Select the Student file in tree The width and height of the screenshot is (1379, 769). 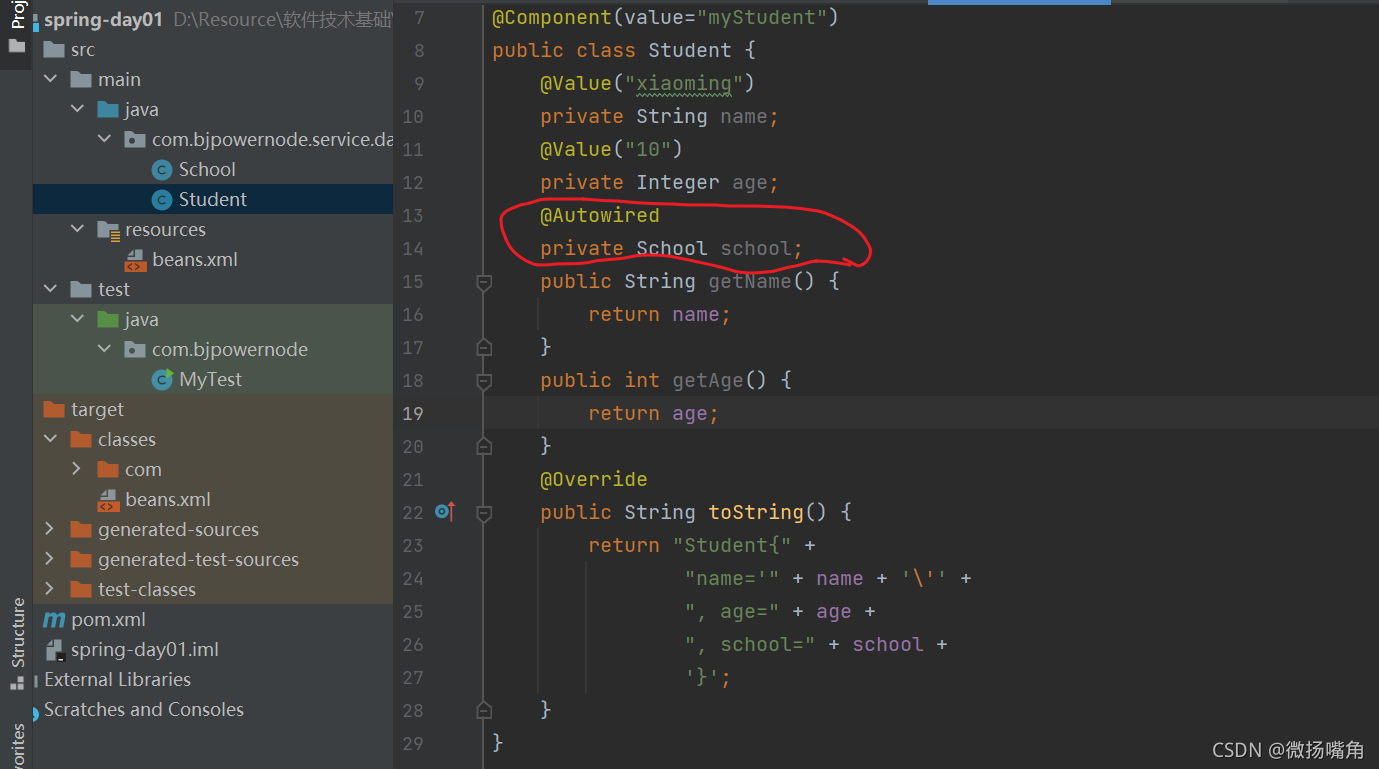pyautogui.click(x=213, y=200)
